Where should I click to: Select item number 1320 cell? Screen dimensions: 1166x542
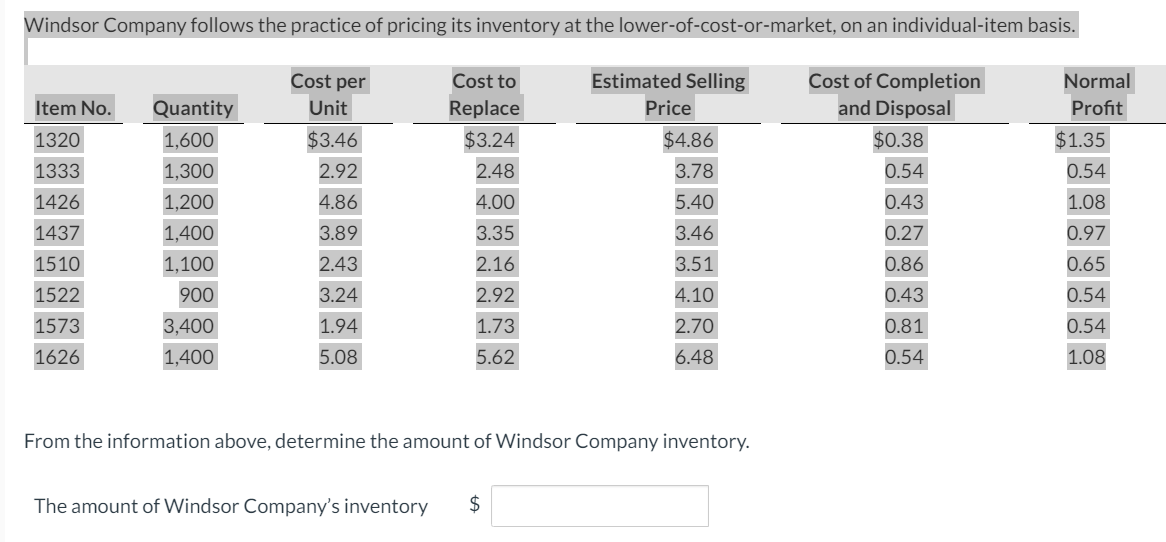coord(57,140)
